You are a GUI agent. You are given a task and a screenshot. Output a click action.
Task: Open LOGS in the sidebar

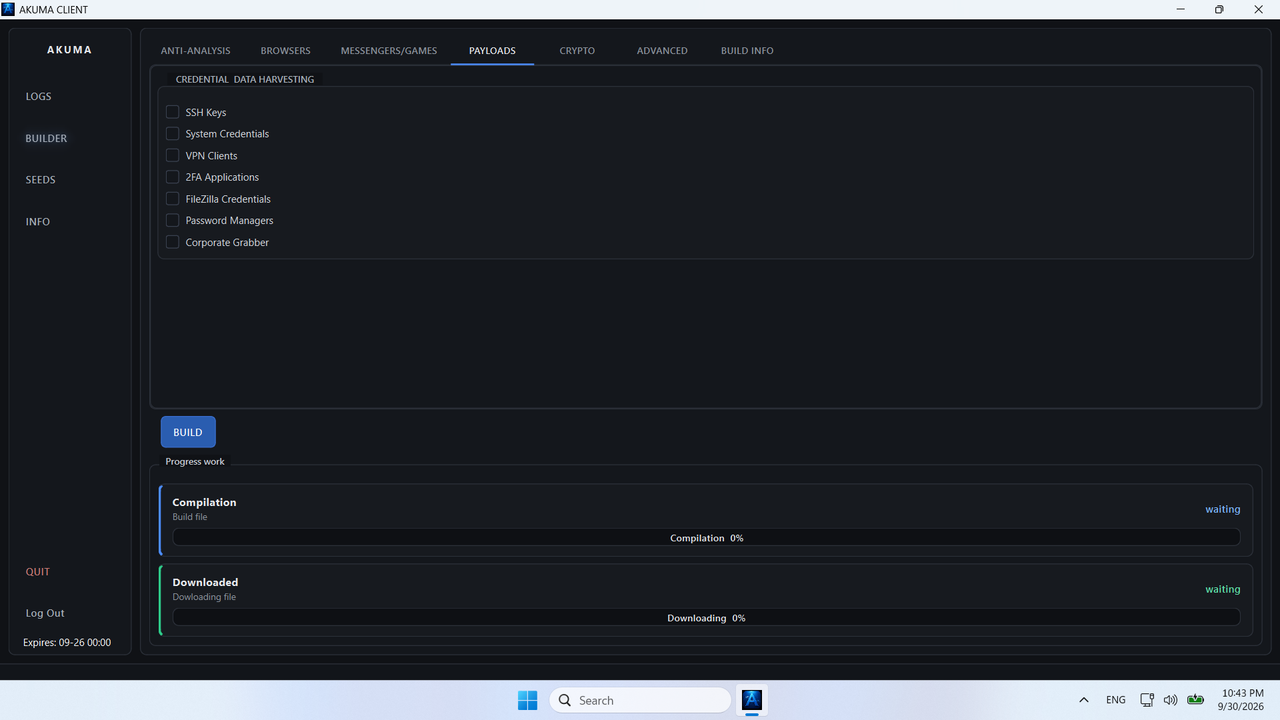39,97
